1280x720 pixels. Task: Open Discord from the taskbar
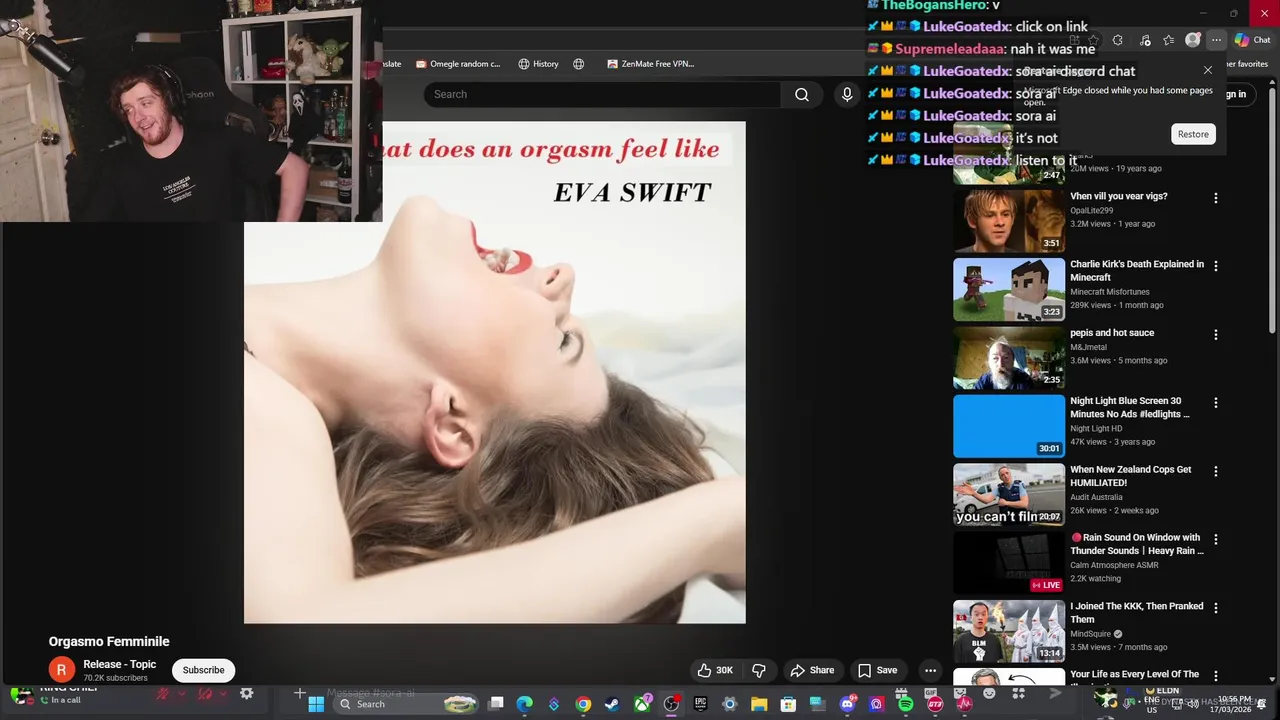pos(847,704)
